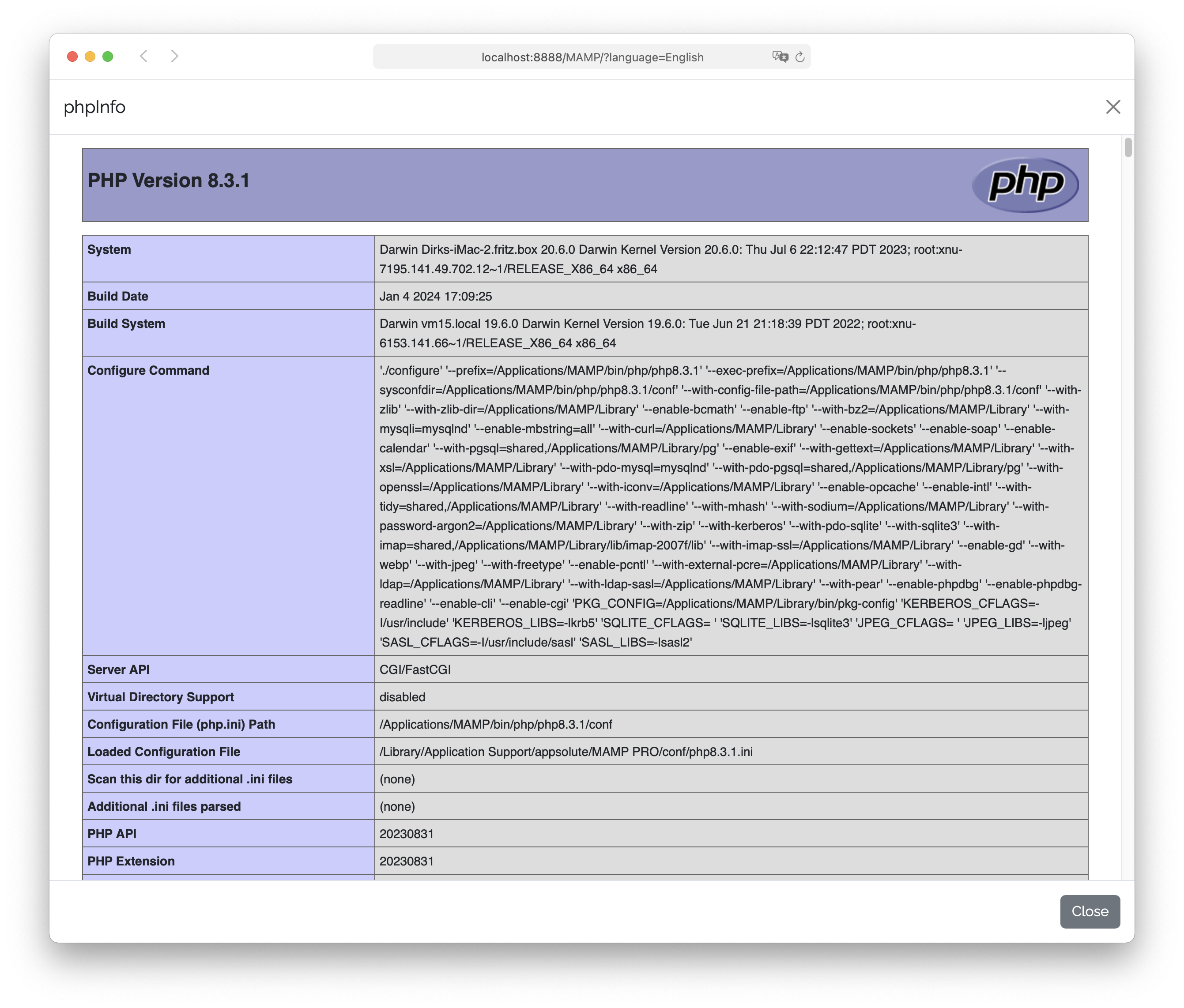Reload the page with refresh icon
The image size is (1184, 1008).
click(800, 56)
